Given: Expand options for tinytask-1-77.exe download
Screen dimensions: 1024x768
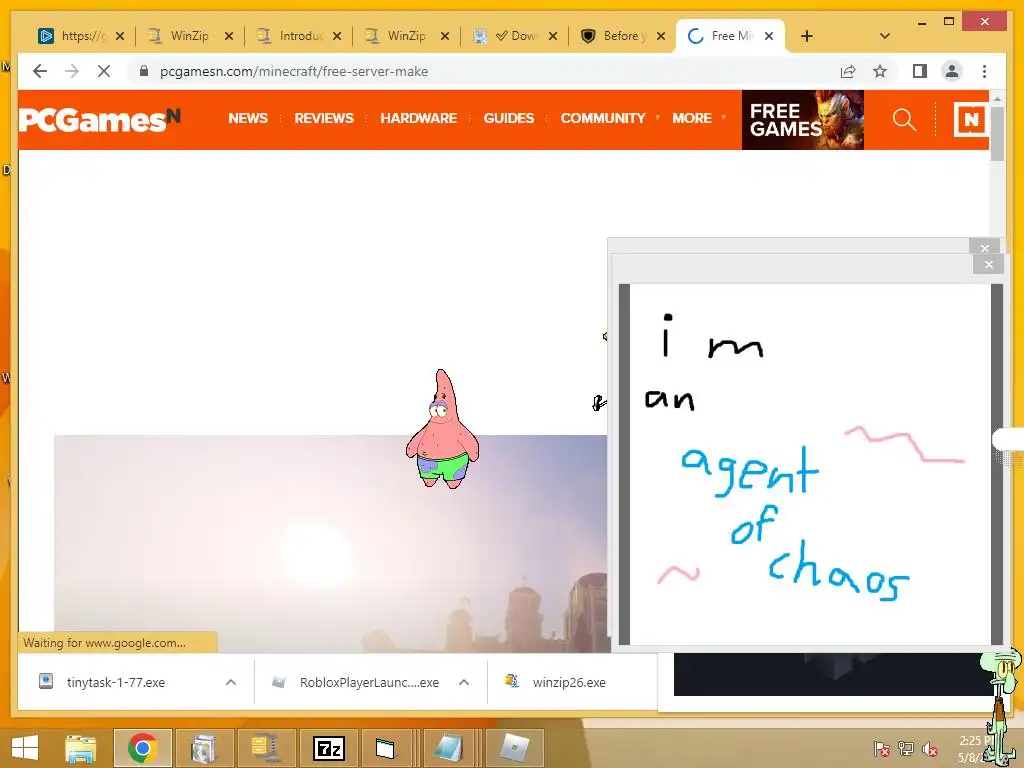Looking at the screenshot, I should [x=231, y=682].
